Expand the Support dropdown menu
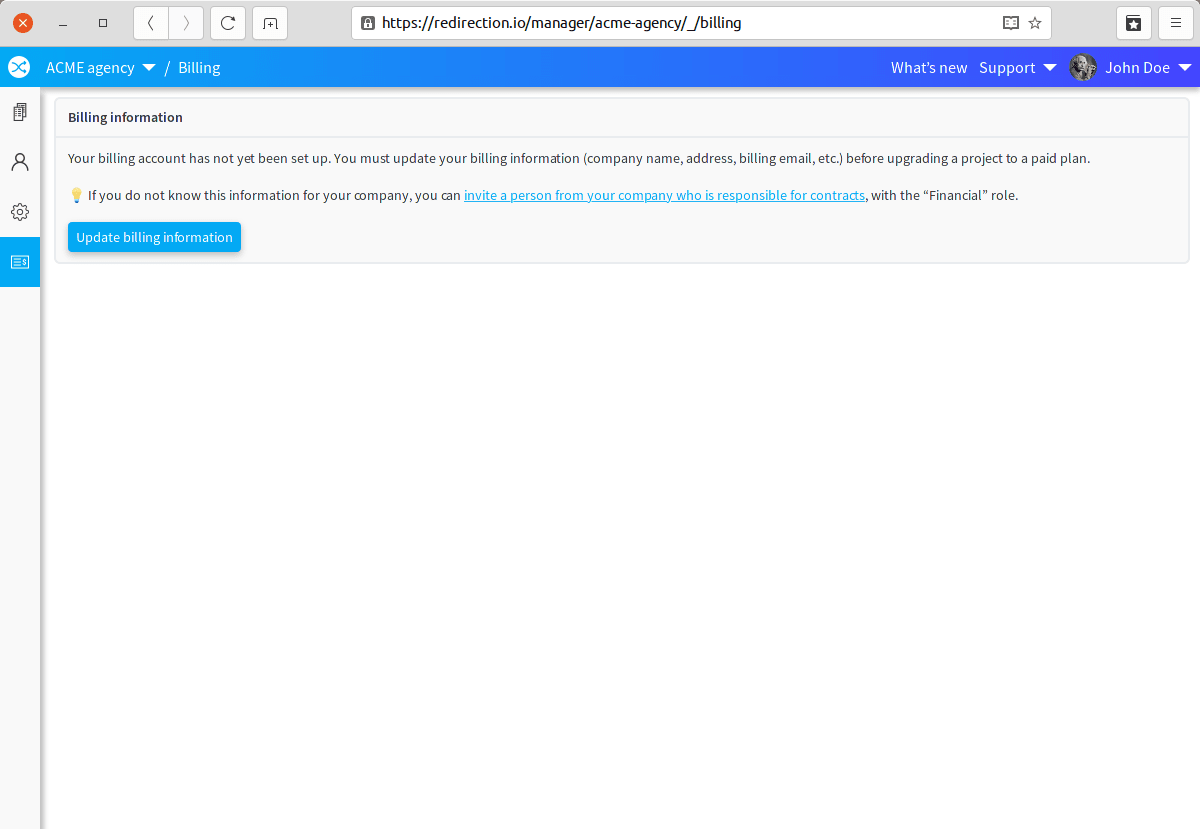 pyautogui.click(x=1017, y=68)
